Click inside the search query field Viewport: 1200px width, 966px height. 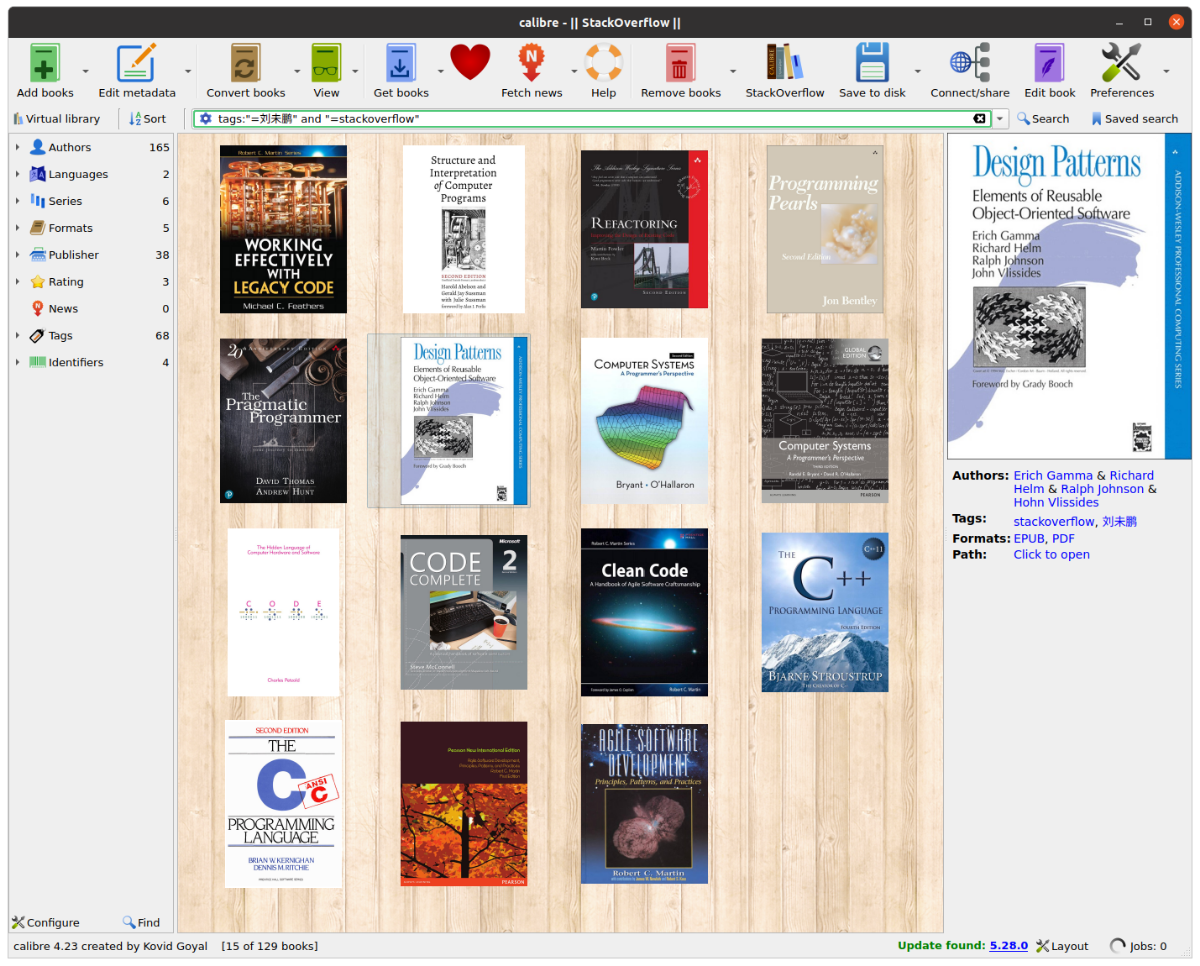pyautogui.click(x=590, y=119)
